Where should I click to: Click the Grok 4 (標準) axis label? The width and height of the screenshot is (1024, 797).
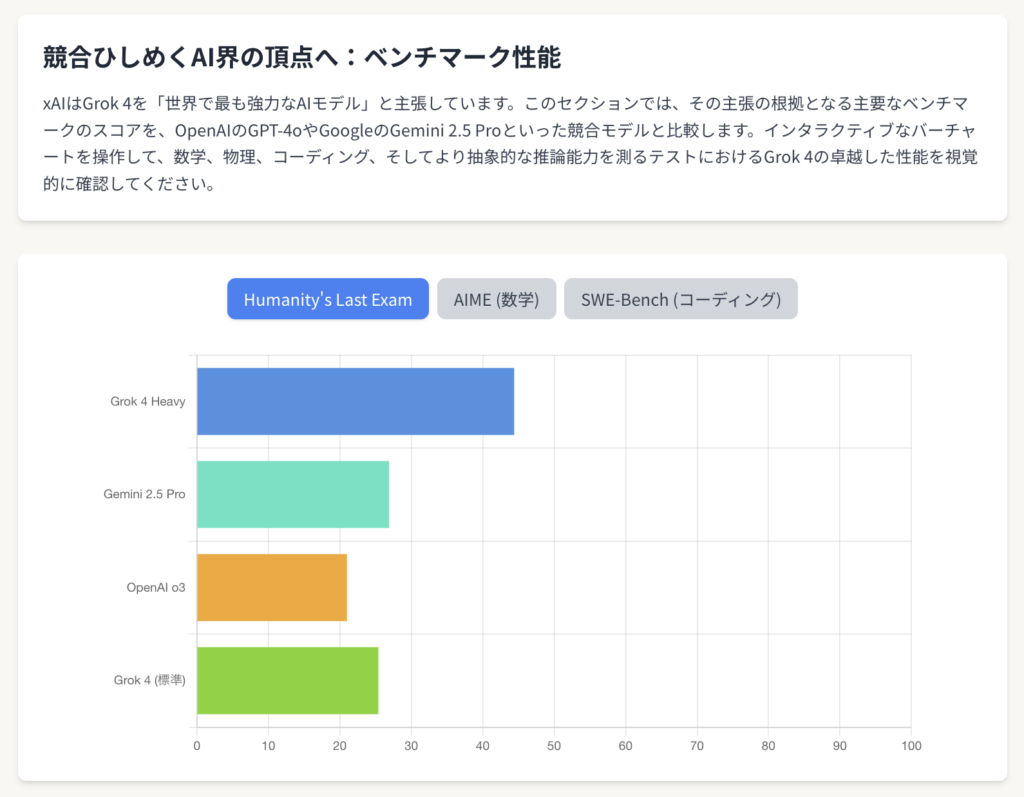pos(150,680)
